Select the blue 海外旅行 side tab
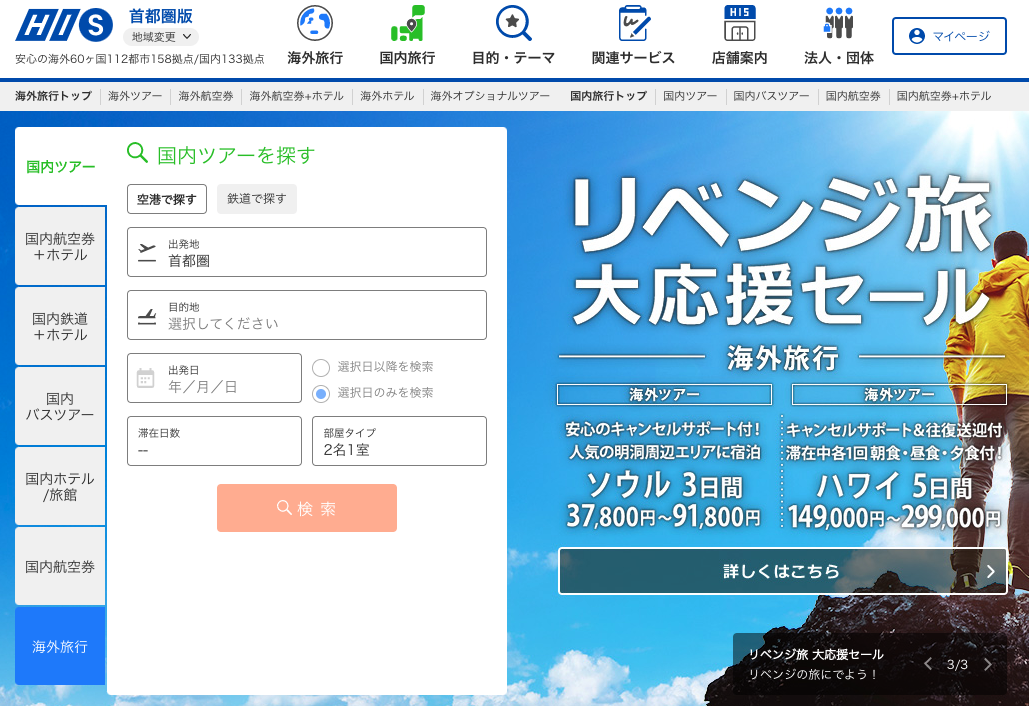This screenshot has height=706, width=1029. pos(60,646)
